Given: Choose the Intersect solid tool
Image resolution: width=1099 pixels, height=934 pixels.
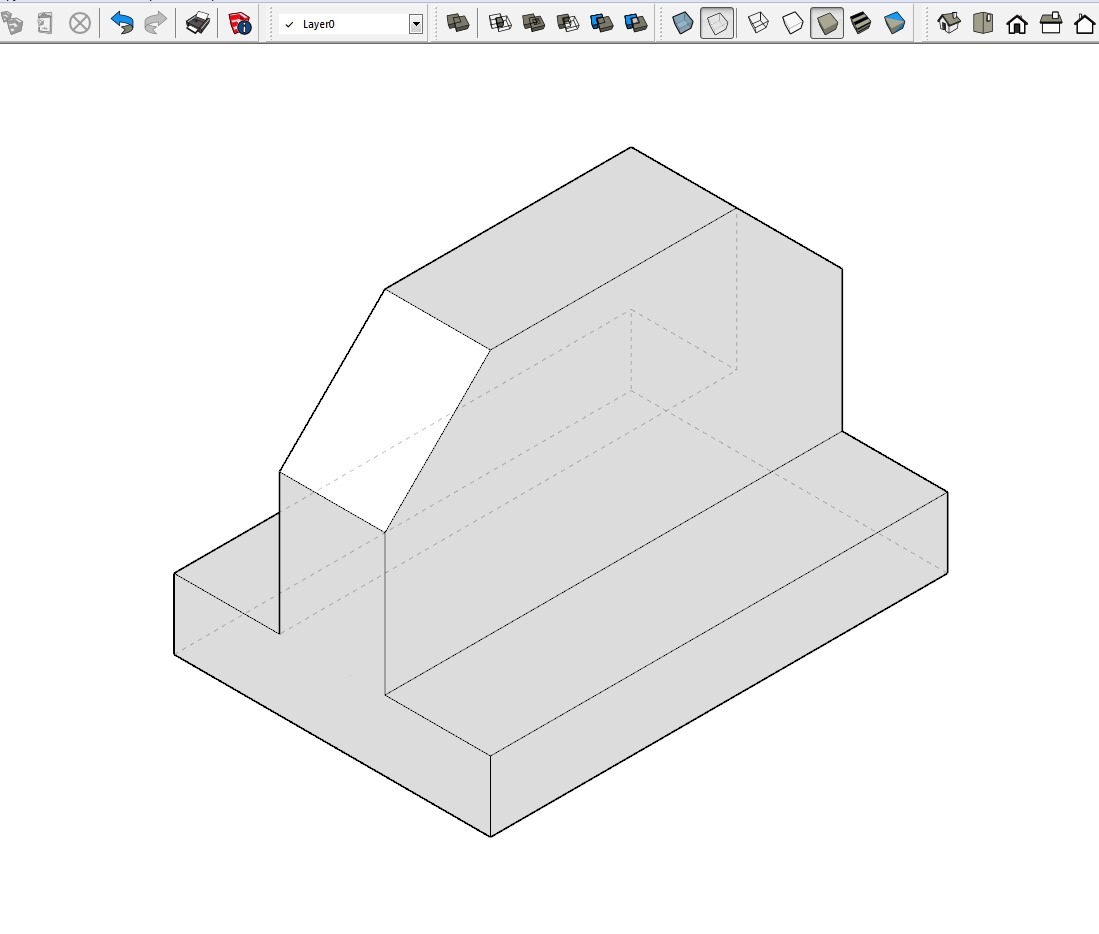Looking at the screenshot, I should click(500, 23).
